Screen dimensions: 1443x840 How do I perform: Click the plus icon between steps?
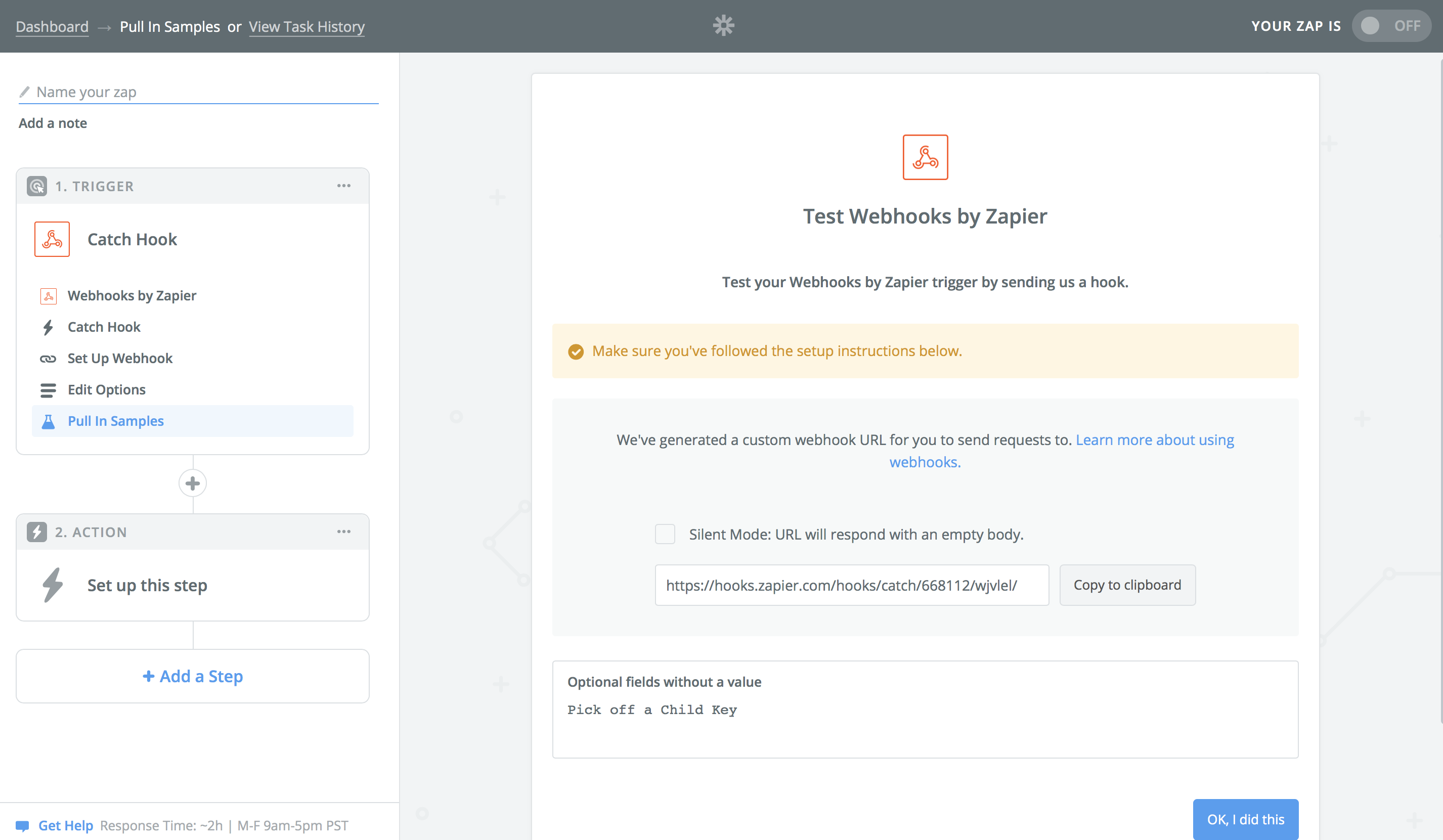tap(192, 483)
